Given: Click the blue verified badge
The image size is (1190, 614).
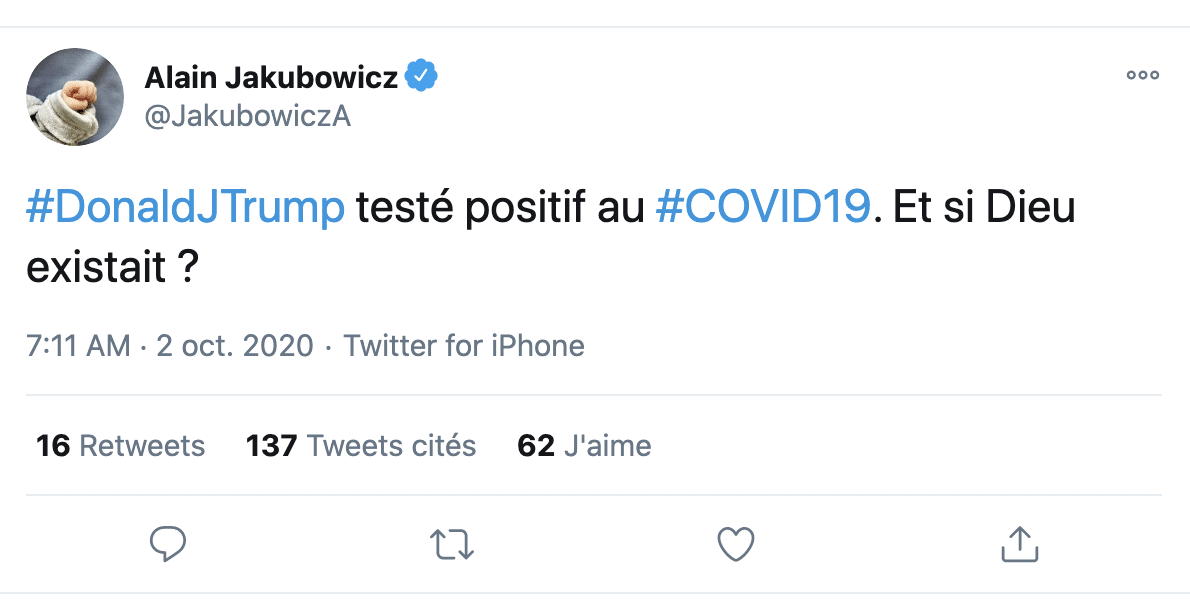Looking at the screenshot, I should click(421, 76).
